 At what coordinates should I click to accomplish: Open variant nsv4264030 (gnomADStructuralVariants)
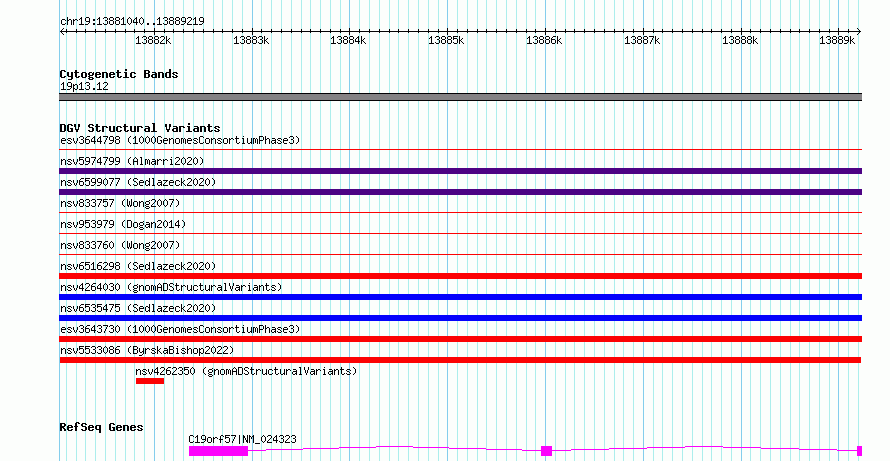tap(171, 287)
